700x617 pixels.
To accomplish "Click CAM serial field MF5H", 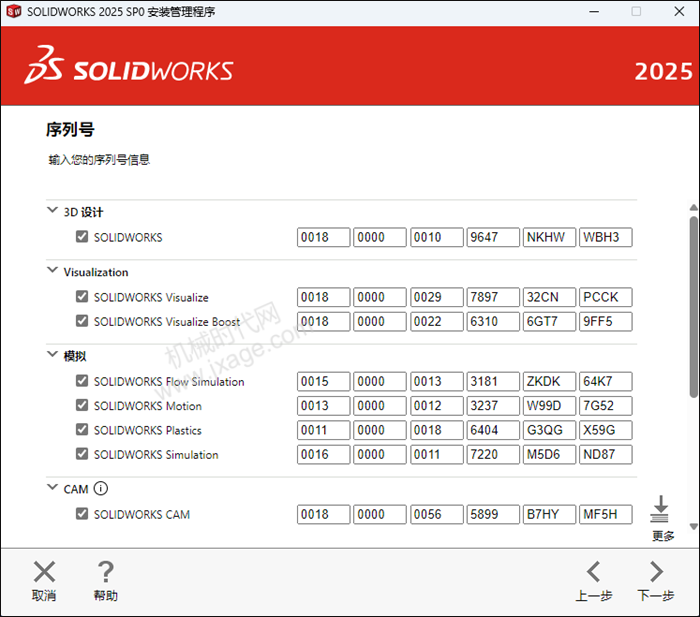I will pyautogui.click(x=606, y=514).
